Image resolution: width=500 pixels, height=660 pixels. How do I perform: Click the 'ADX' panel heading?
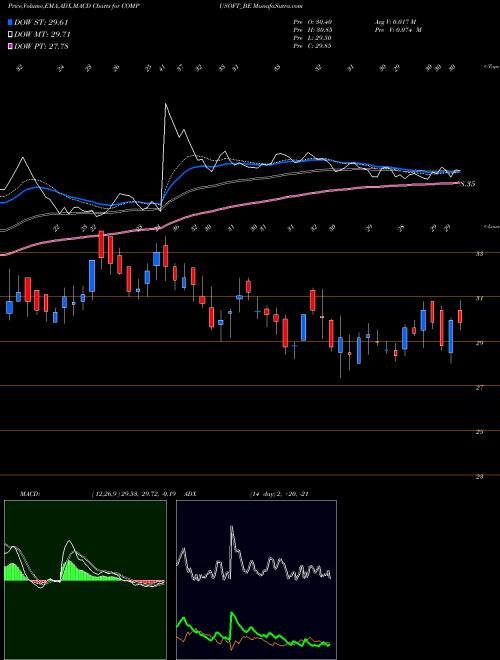190,494
